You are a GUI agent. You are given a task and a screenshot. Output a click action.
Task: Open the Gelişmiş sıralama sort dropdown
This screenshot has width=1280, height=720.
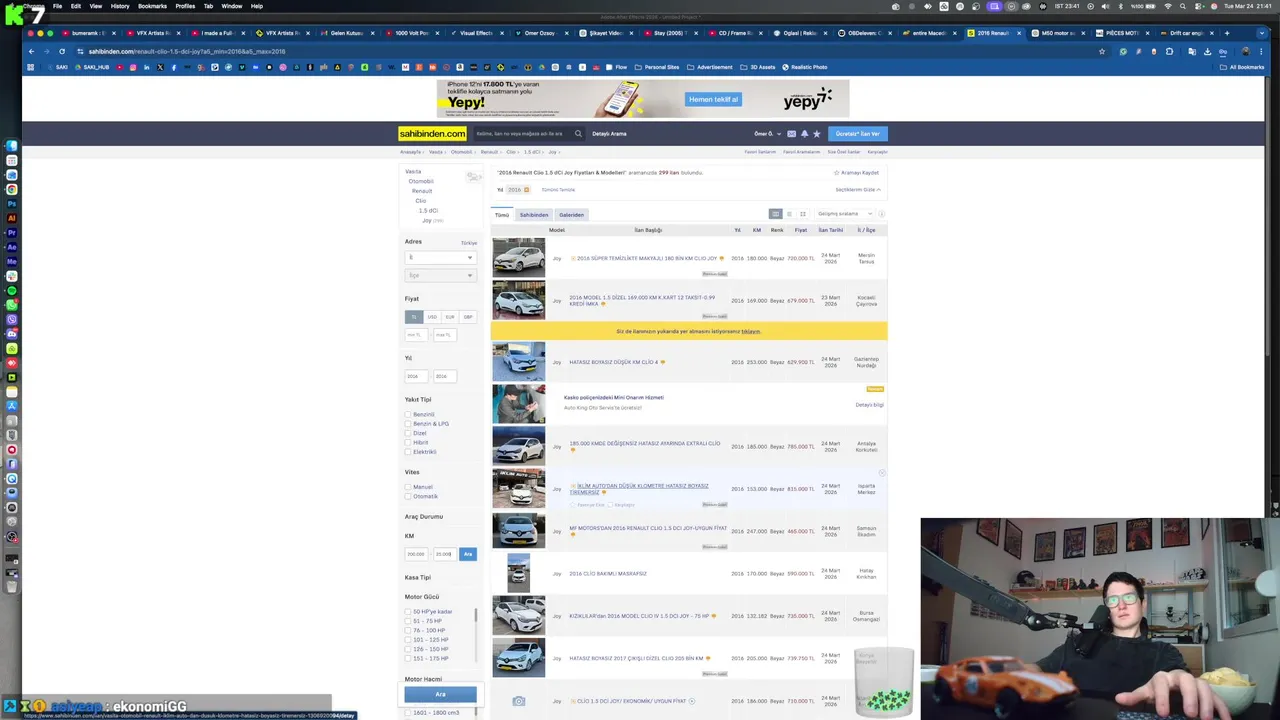pos(845,214)
